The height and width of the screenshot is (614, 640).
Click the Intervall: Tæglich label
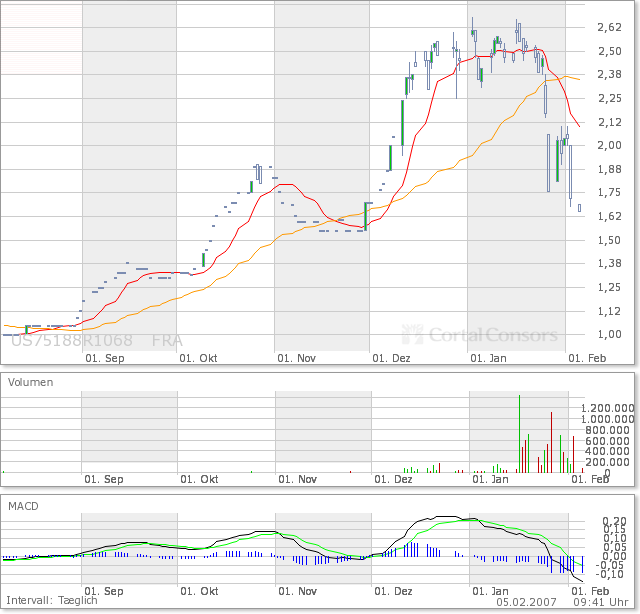coord(52,601)
